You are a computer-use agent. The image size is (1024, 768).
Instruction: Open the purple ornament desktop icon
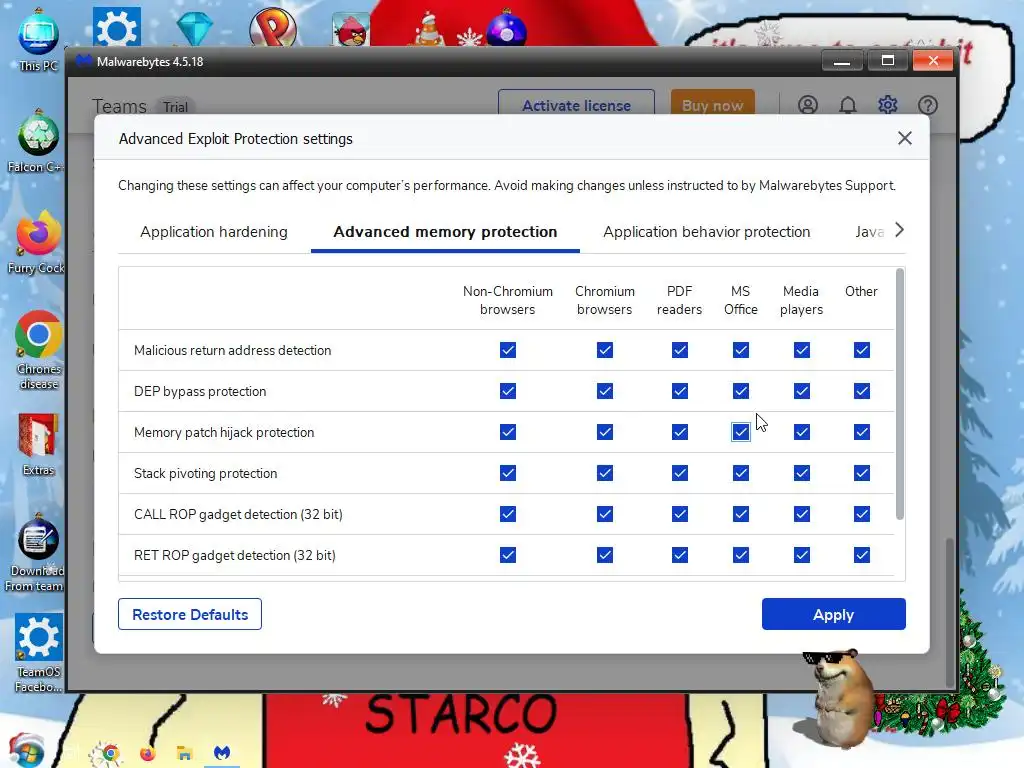[507, 29]
